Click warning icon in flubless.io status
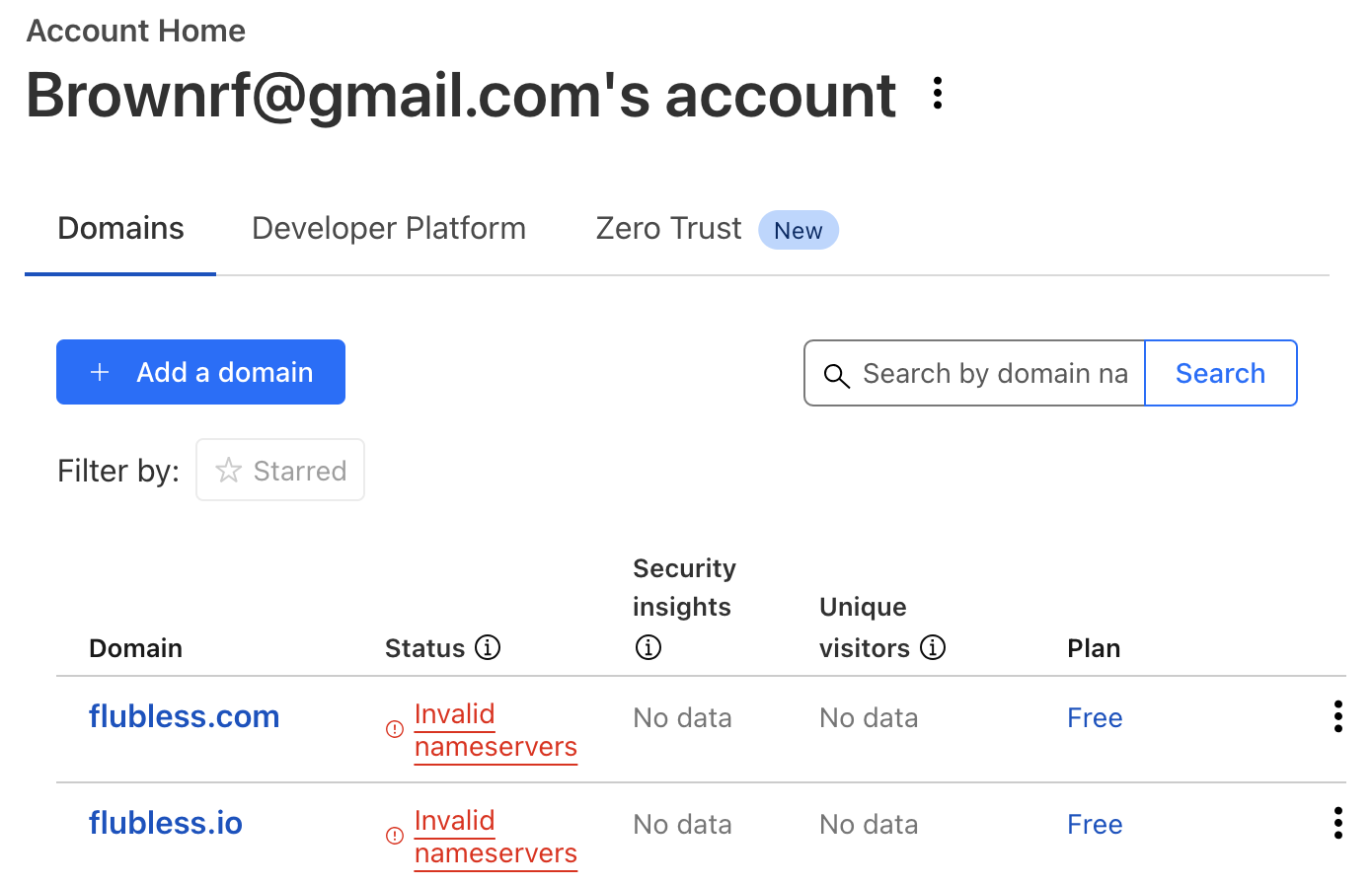The height and width of the screenshot is (886, 1372). (395, 836)
